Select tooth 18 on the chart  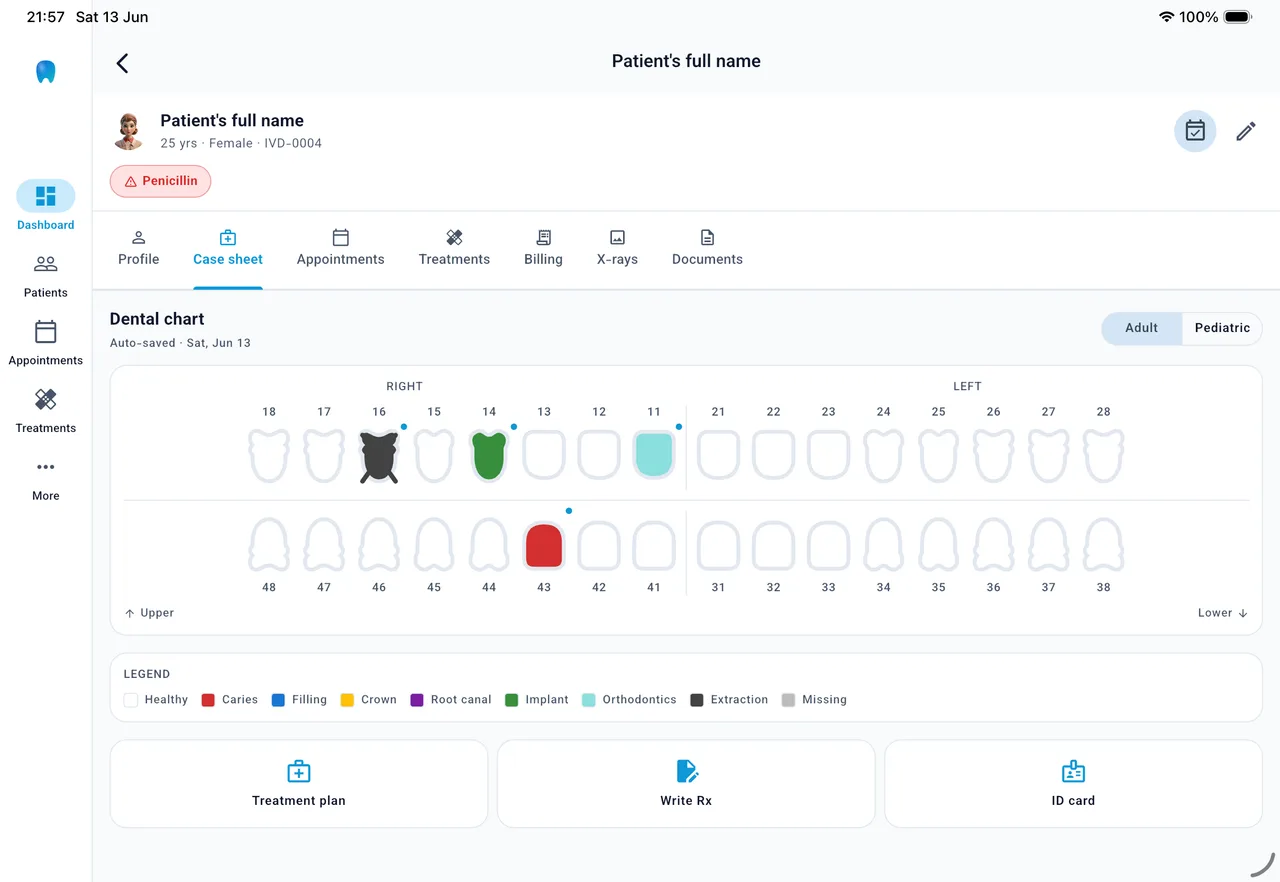(x=269, y=456)
